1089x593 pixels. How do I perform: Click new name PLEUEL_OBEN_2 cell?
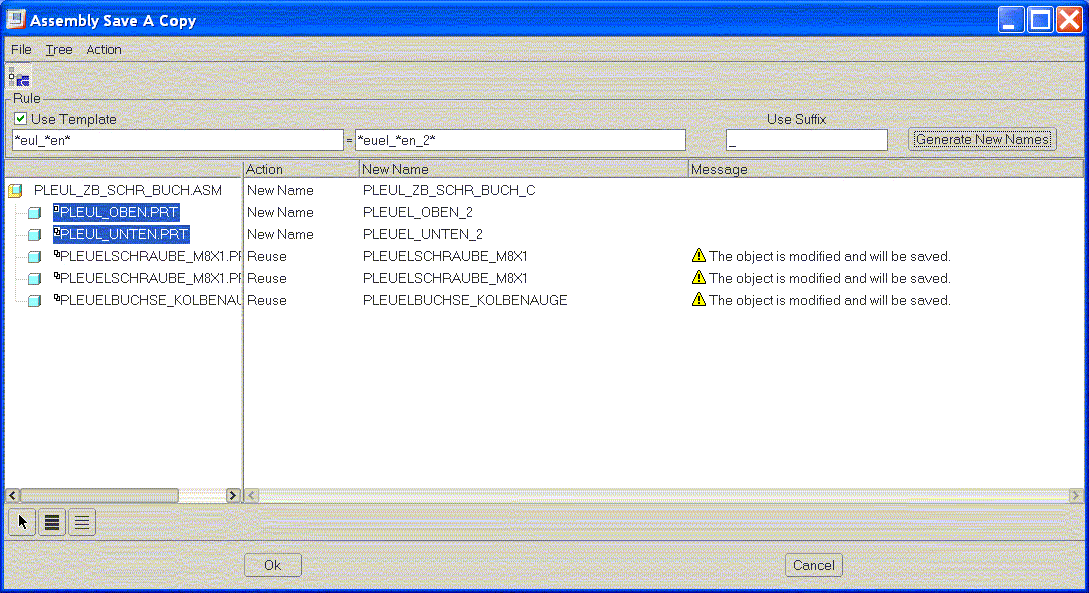click(x=417, y=212)
